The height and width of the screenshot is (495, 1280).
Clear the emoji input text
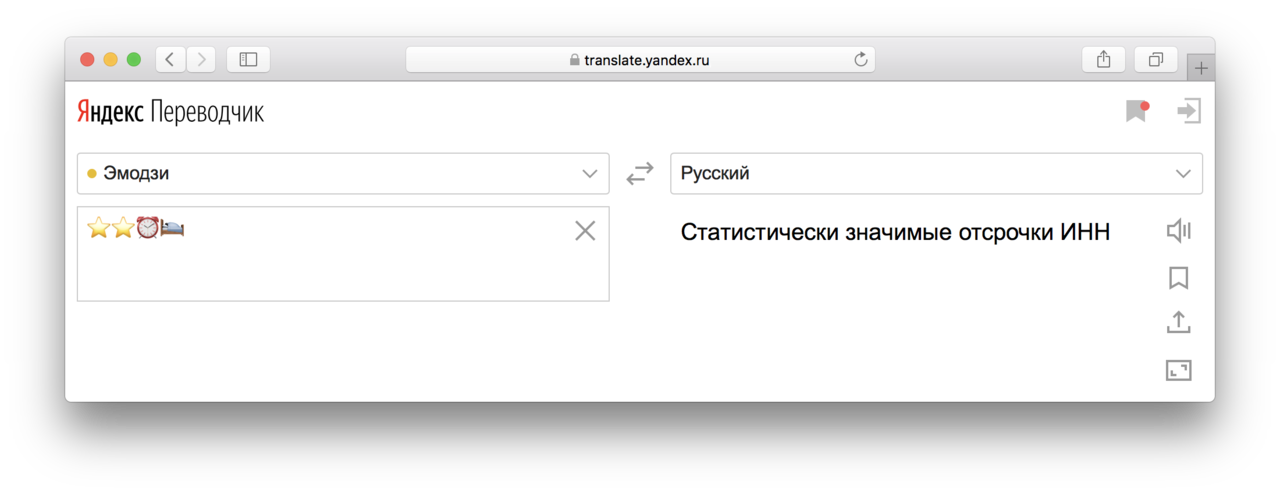(585, 231)
